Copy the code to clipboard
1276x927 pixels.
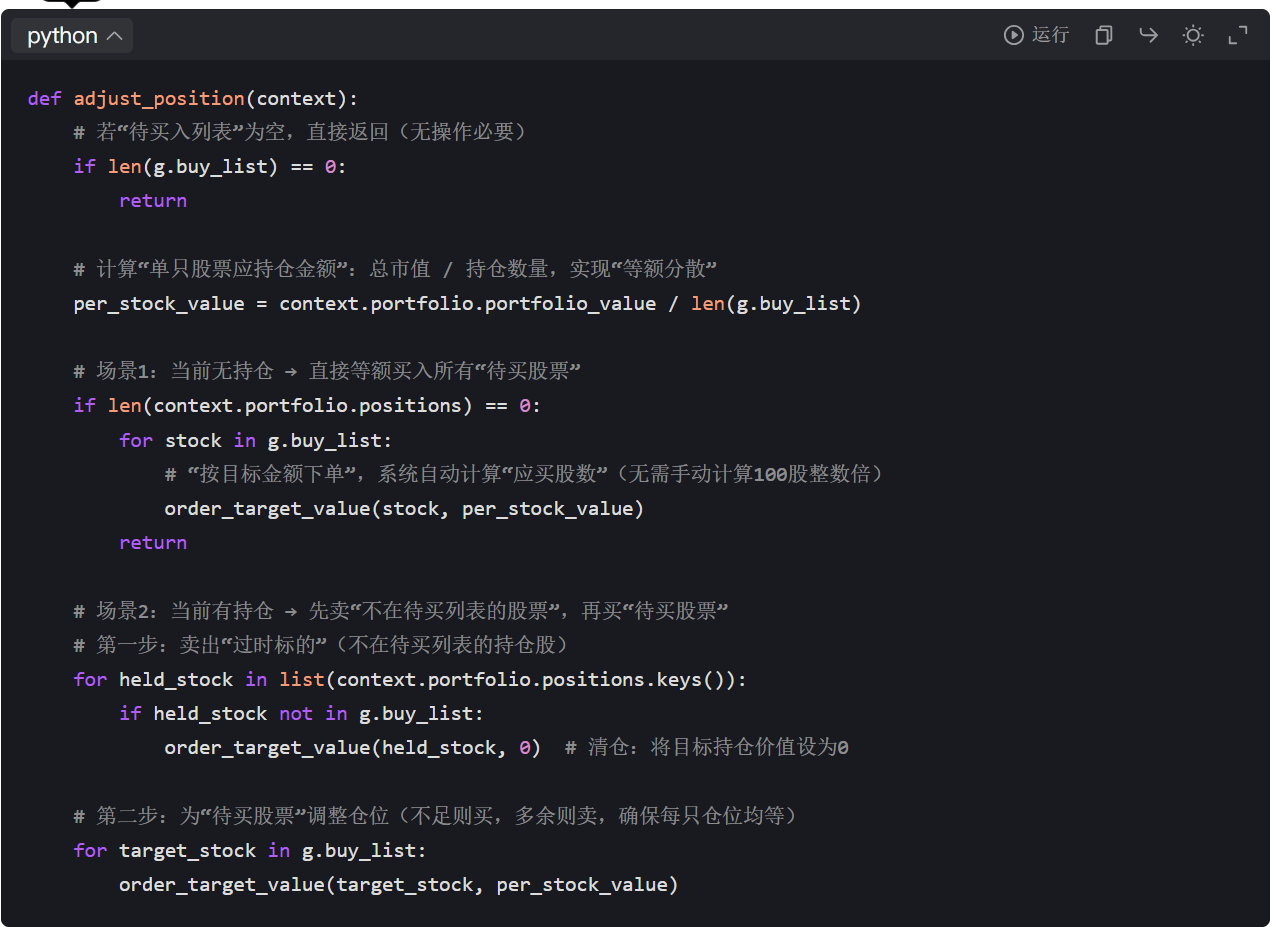1103,35
